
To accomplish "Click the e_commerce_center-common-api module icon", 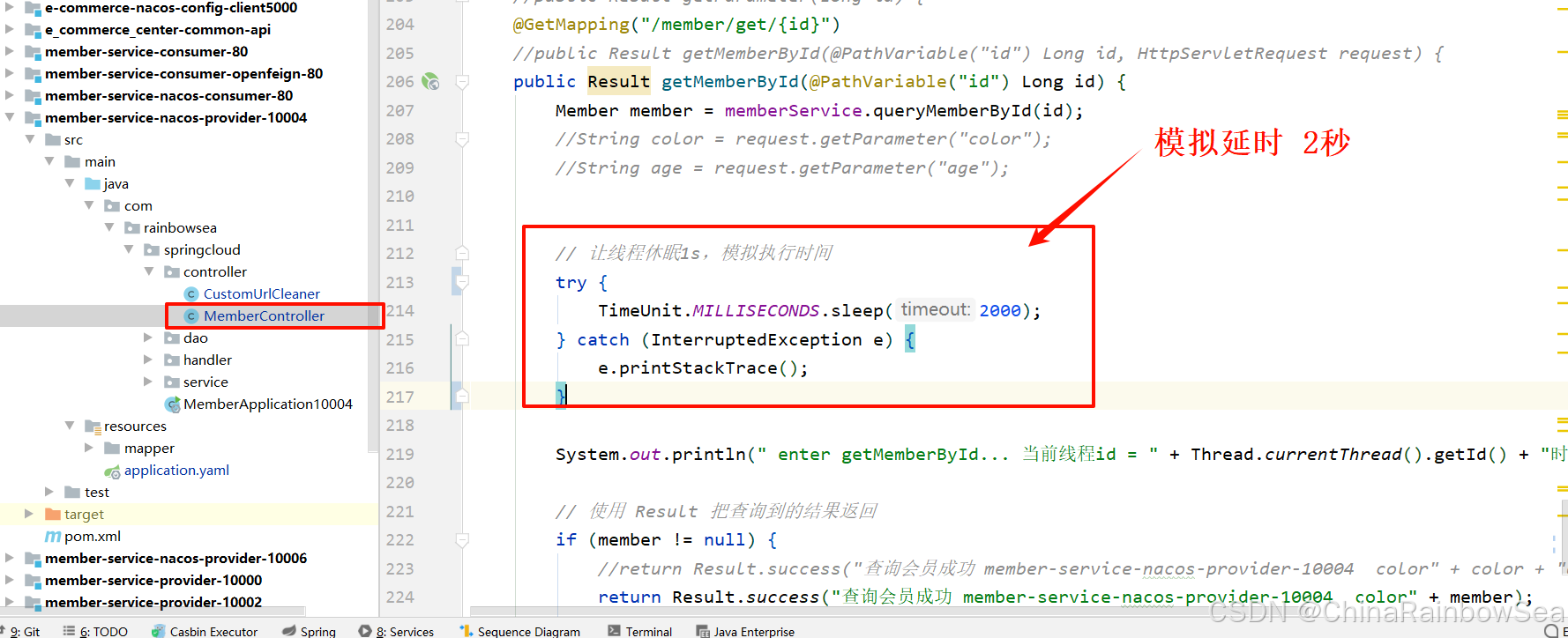I will (x=34, y=29).
